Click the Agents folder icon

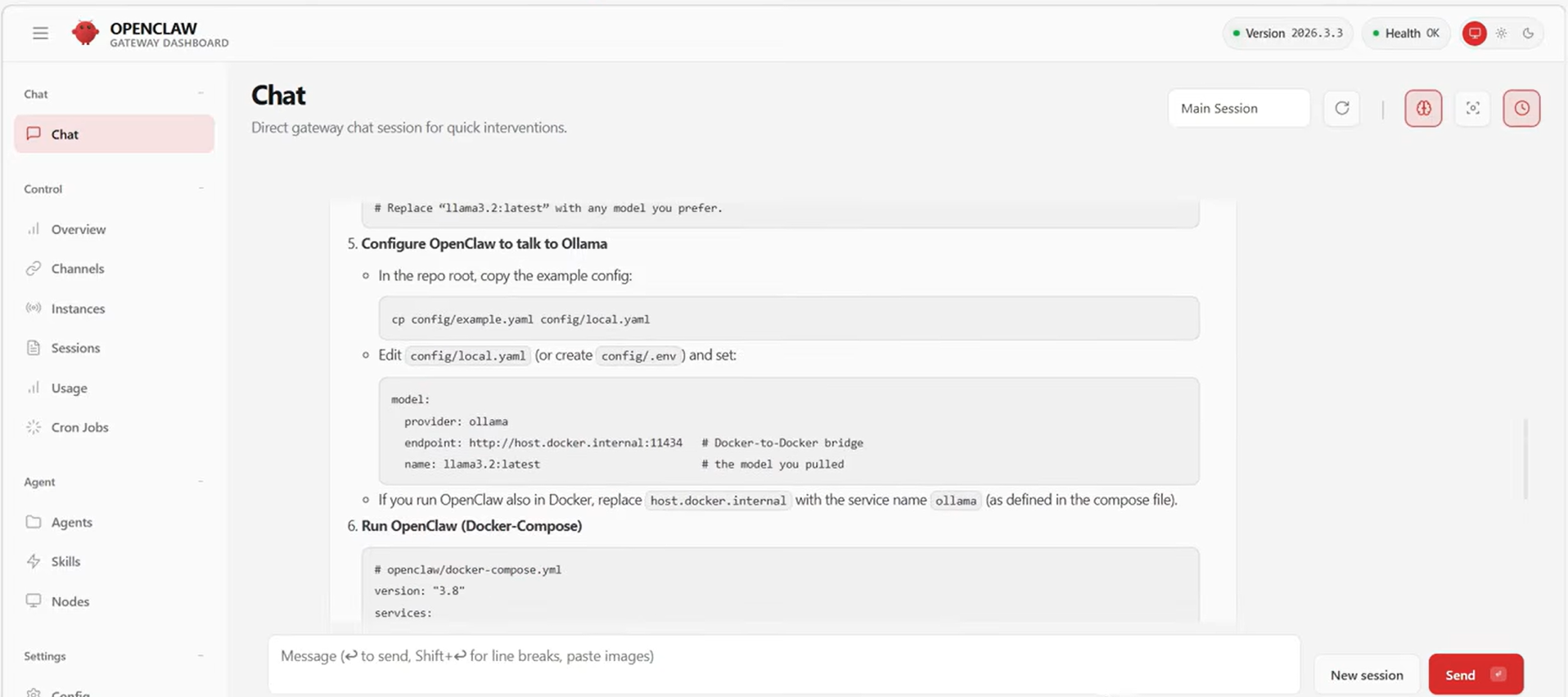point(34,522)
